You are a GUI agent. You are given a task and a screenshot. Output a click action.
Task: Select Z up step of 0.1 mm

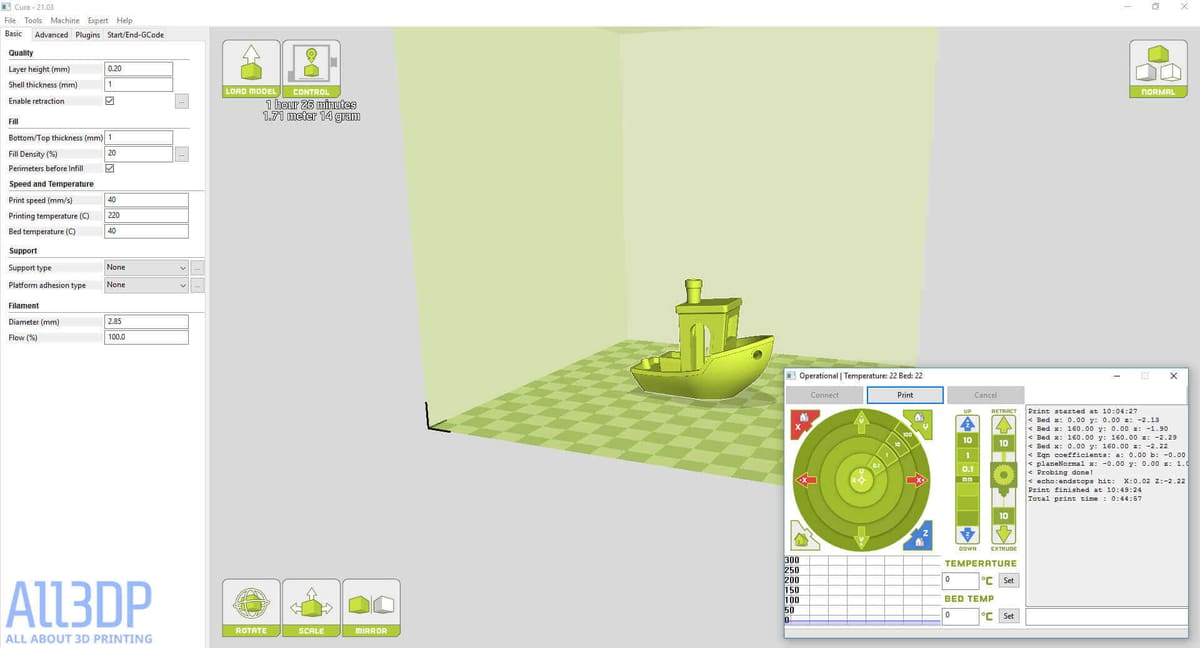click(x=967, y=468)
